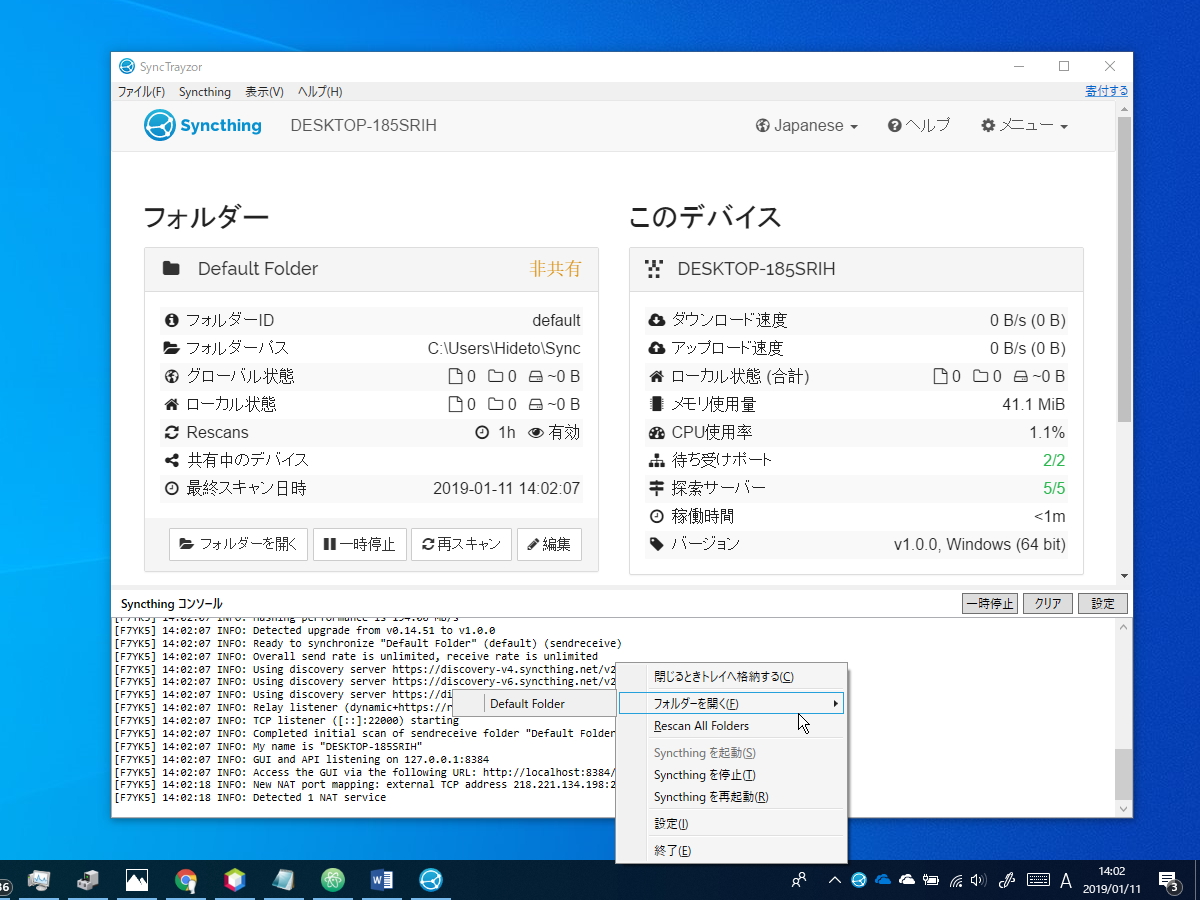Open the メニュー dropdown in the header
Viewport: 1200px width, 900px height.
1023,125
